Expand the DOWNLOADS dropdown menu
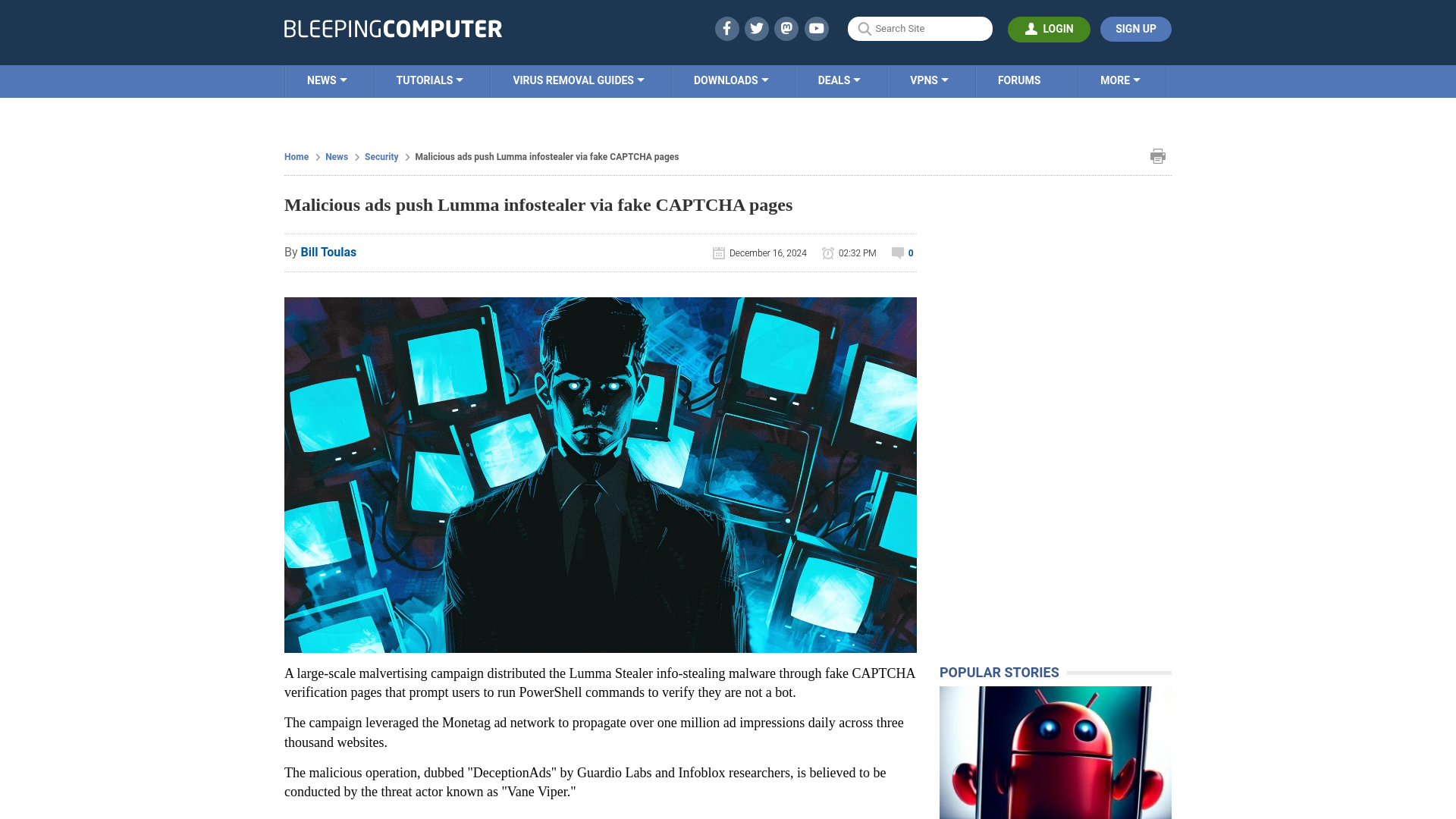This screenshot has width=1456, height=819. click(x=731, y=80)
